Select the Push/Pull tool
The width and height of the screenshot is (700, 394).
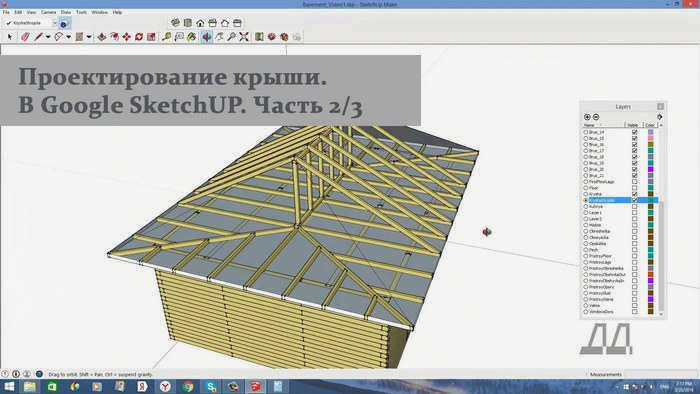tap(102, 37)
